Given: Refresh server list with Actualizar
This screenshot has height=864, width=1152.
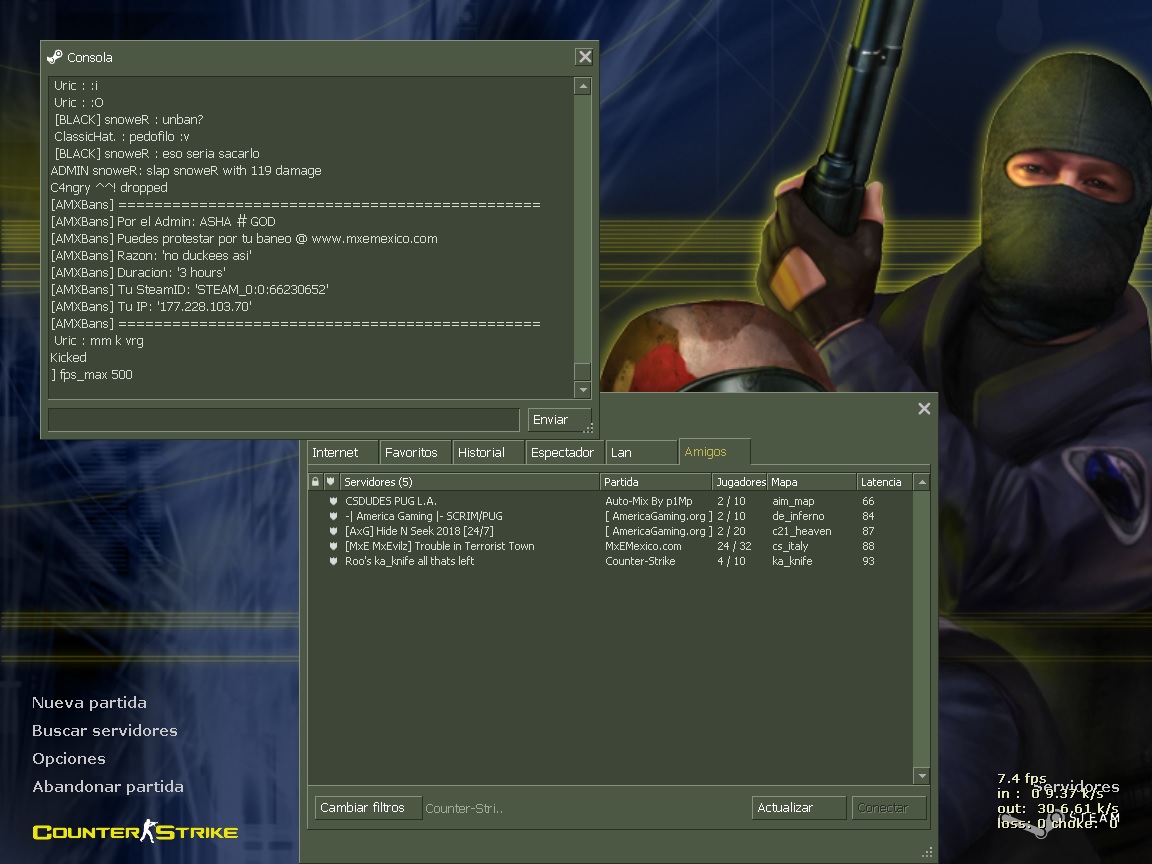Looking at the screenshot, I should (799, 807).
